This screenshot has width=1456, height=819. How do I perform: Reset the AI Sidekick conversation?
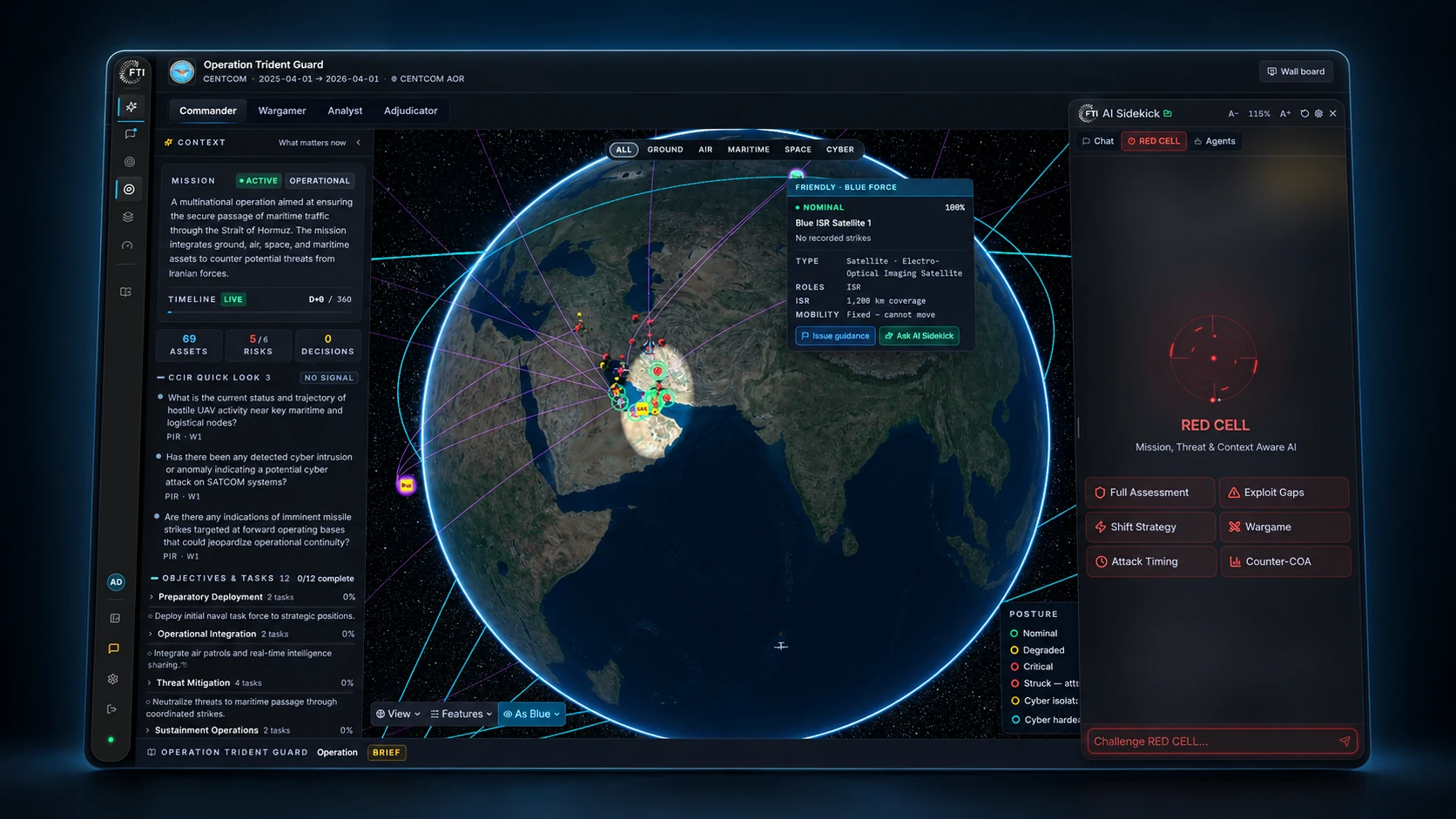1304,114
